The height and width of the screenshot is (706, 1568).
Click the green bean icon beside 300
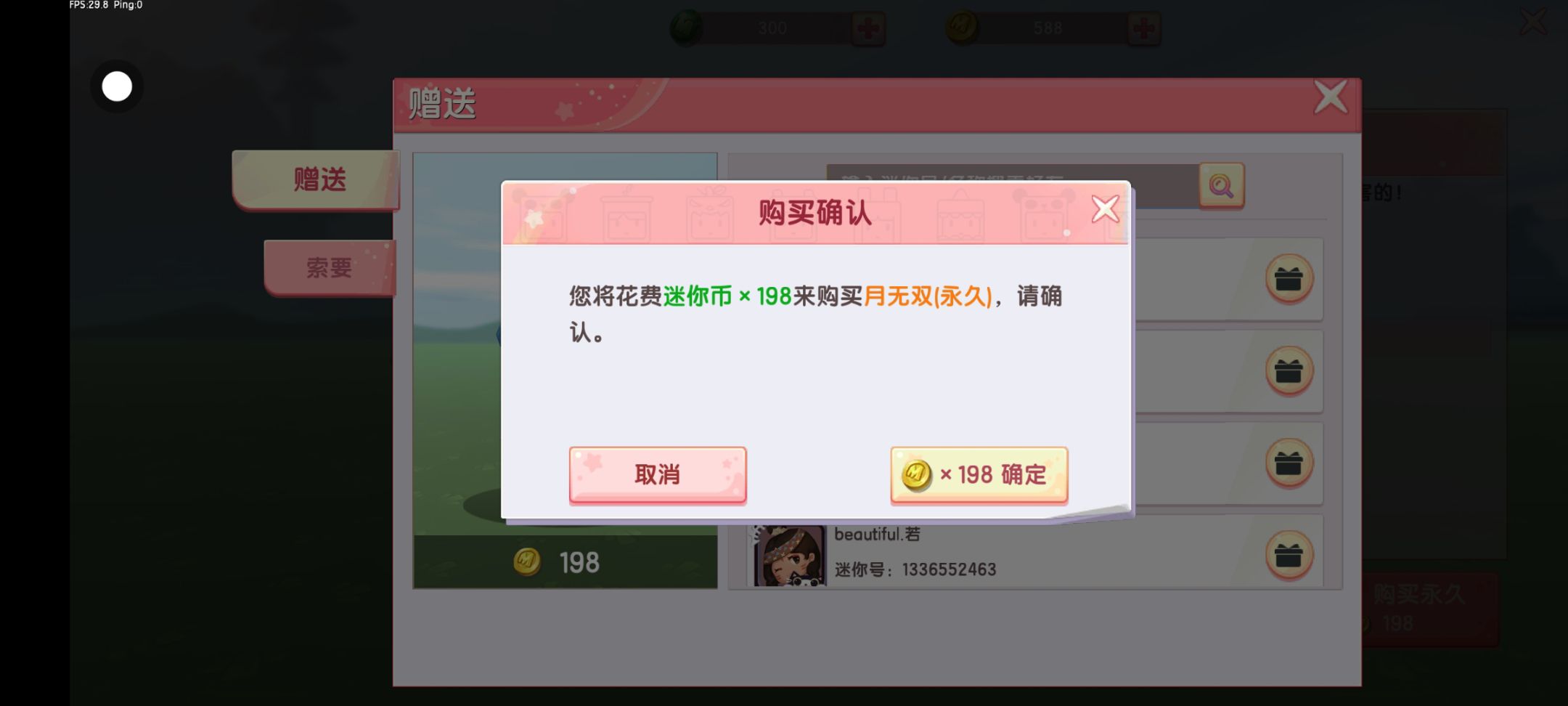pyautogui.click(x=686, y=28)
